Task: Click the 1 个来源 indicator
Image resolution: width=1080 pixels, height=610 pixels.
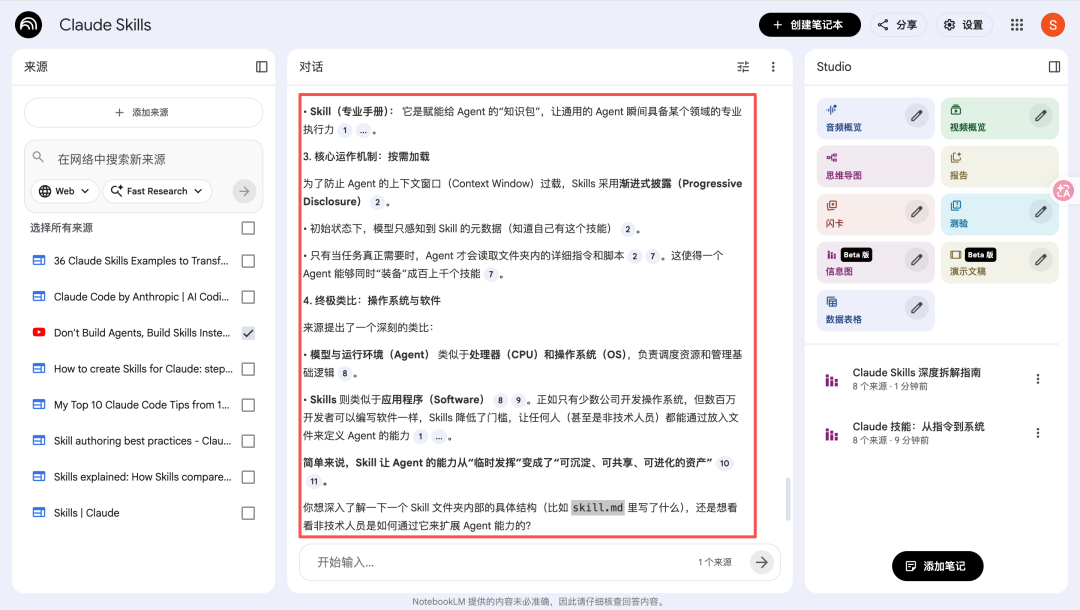Action: point(715,562)
